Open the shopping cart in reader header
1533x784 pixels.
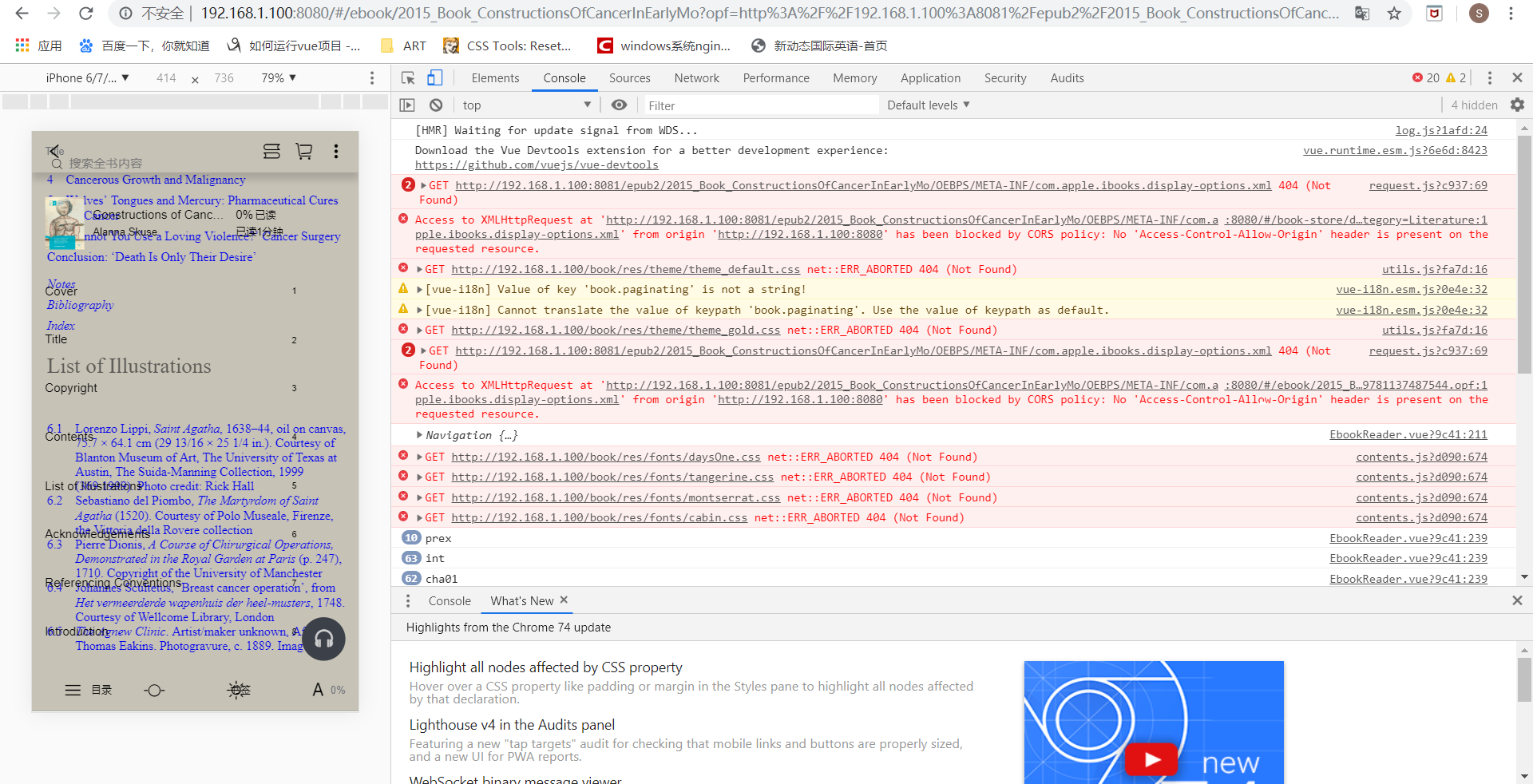point(304,151)
